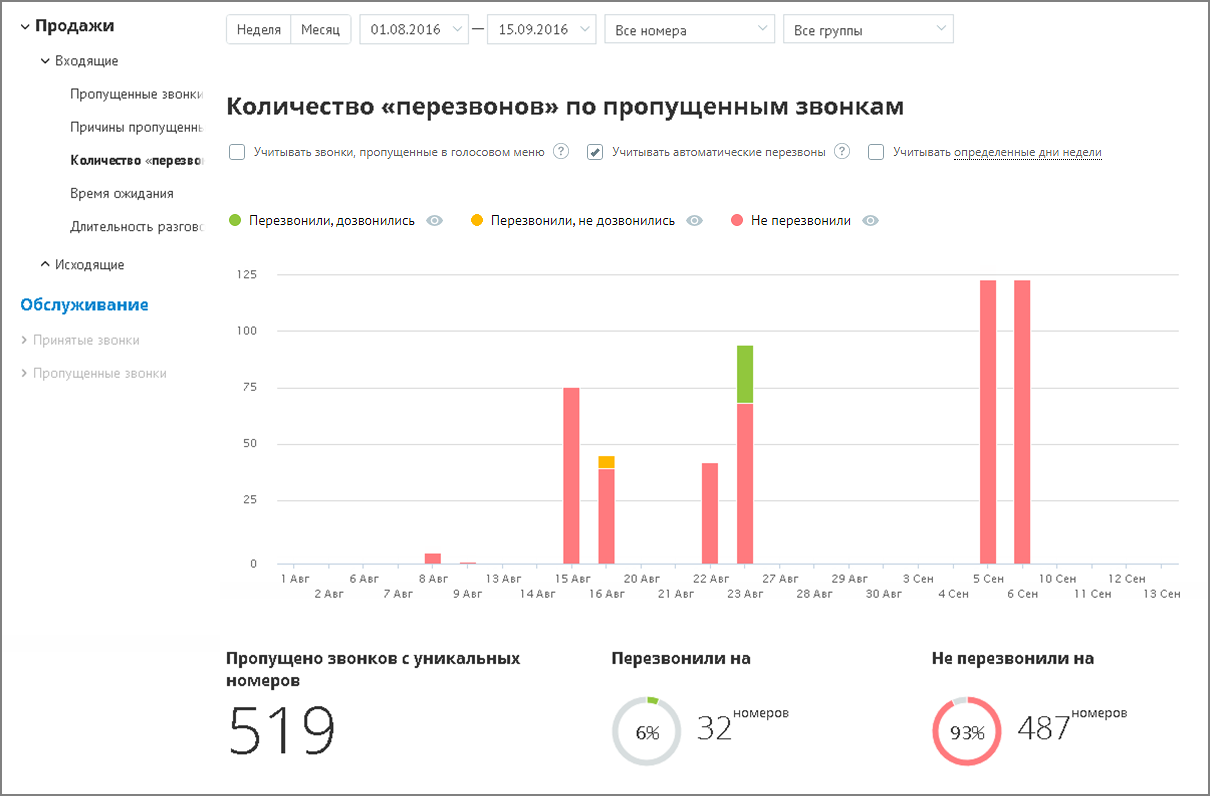Enable 'Учитывать звонки, пропущенные в голосовом меню'
The width and height of the screenshot is (1210, 796).
tap(237, 152)
